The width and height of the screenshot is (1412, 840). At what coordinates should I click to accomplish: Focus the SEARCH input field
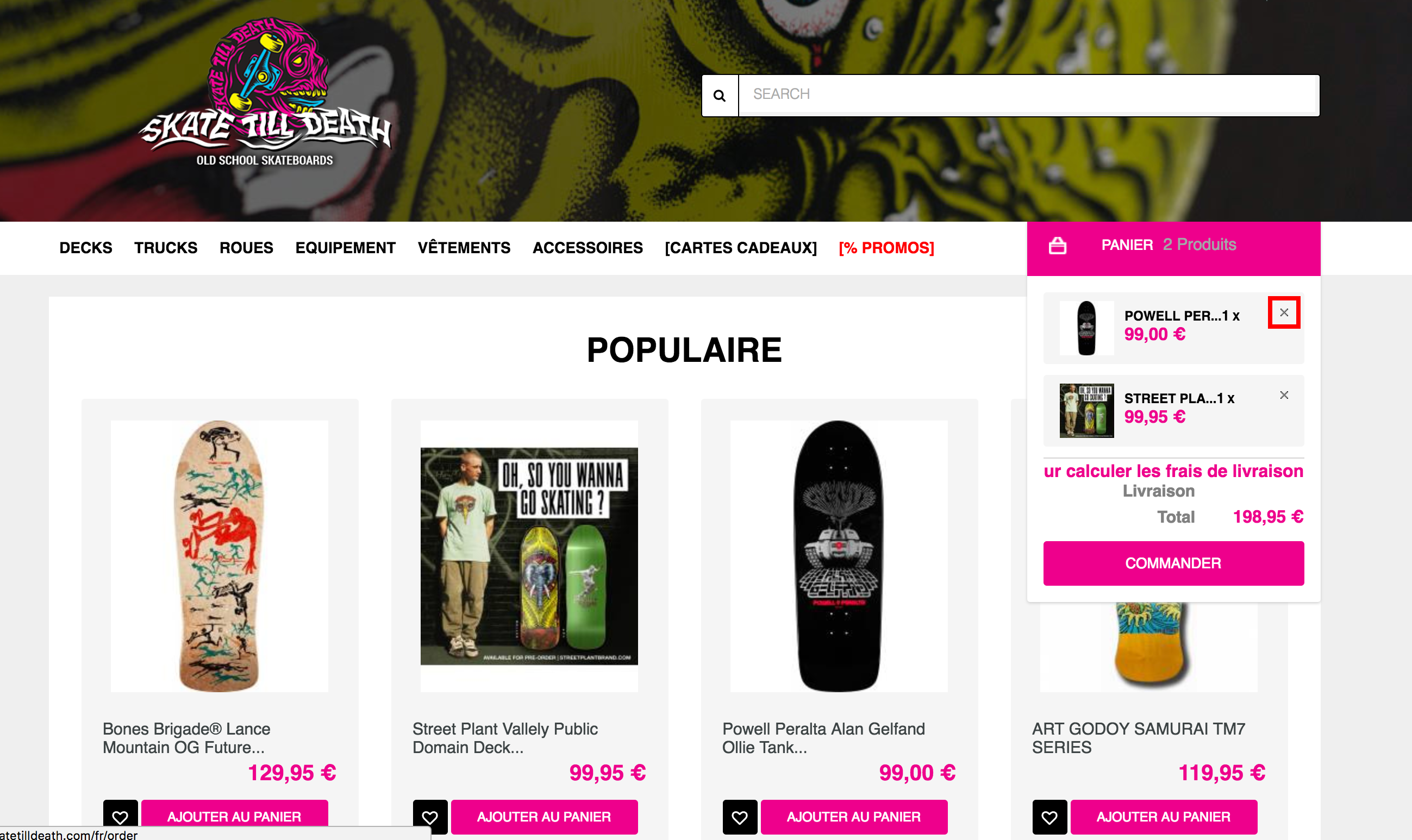(1029, 95)
